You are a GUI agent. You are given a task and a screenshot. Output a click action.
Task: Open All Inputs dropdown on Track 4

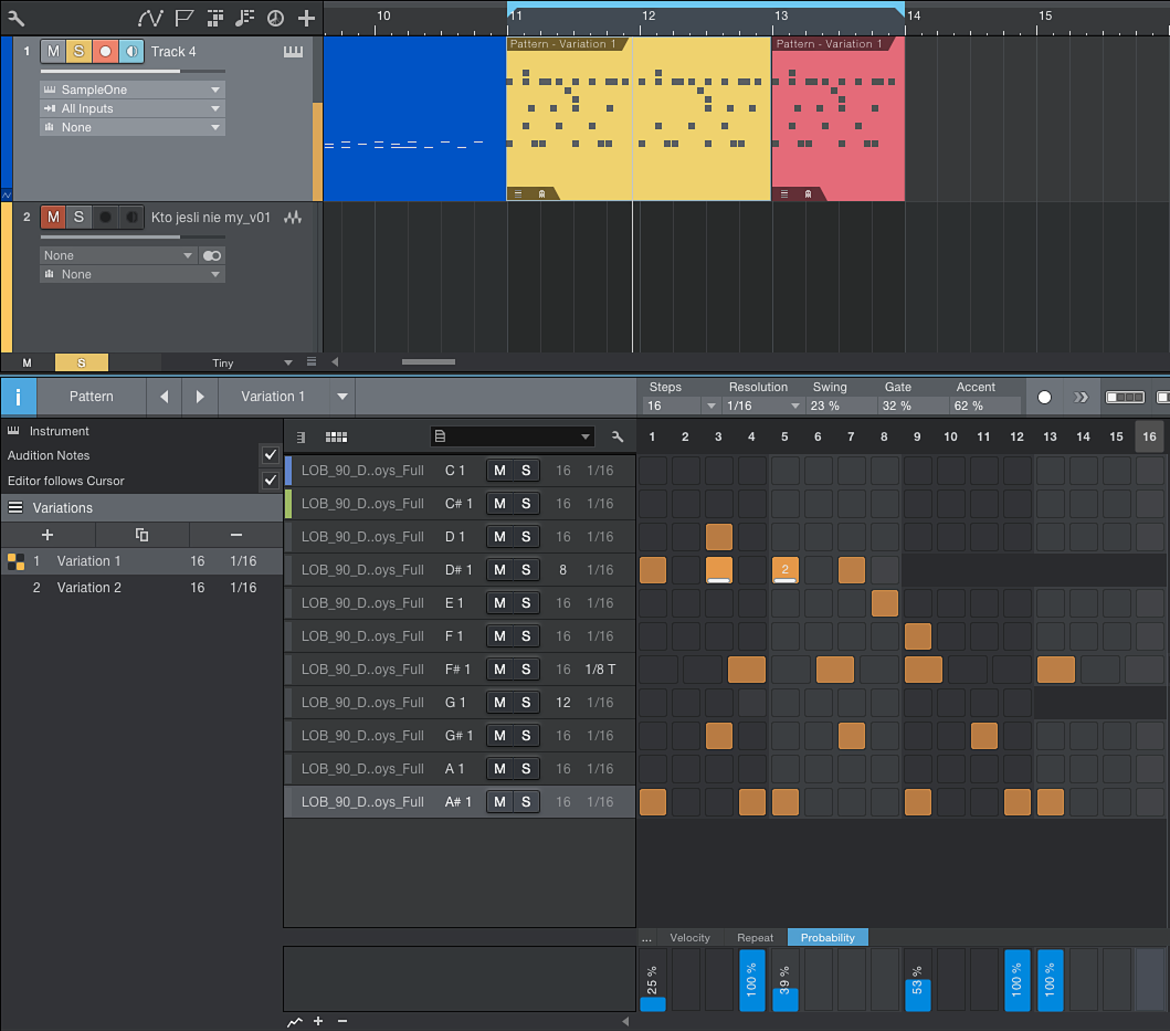click(x=133, y=108)
